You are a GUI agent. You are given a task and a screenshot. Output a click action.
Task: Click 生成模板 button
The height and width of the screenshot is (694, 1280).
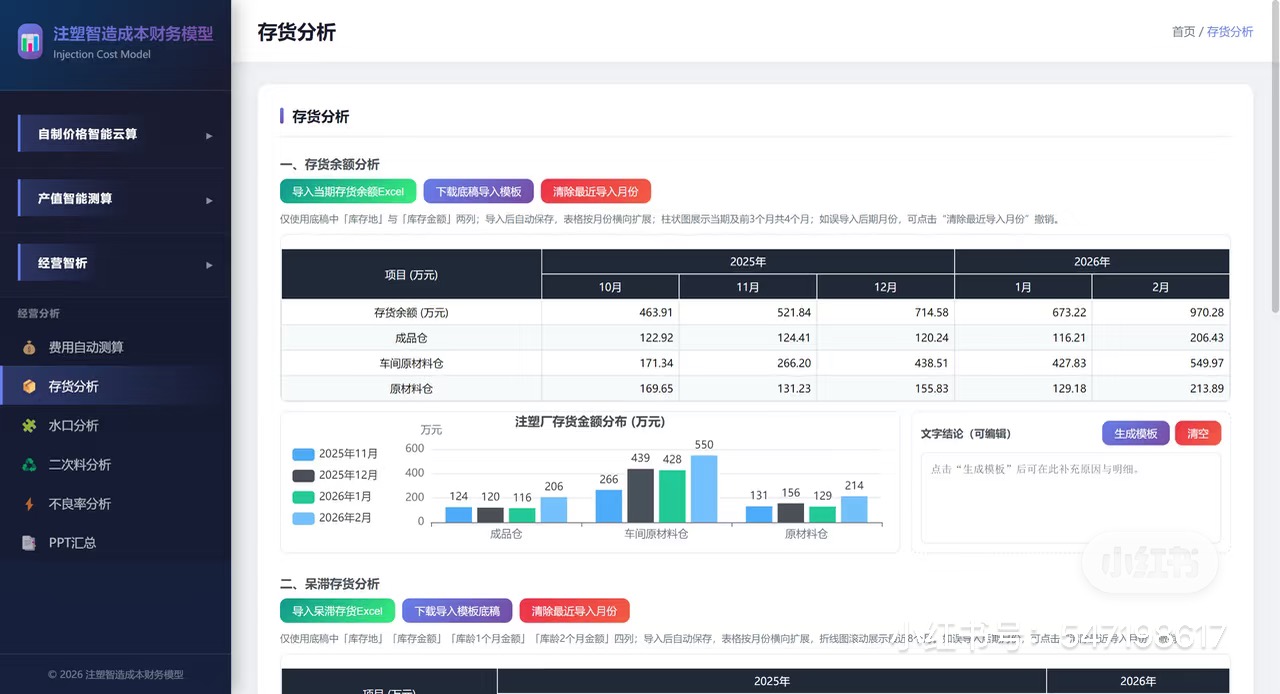tap(1135, 433)
